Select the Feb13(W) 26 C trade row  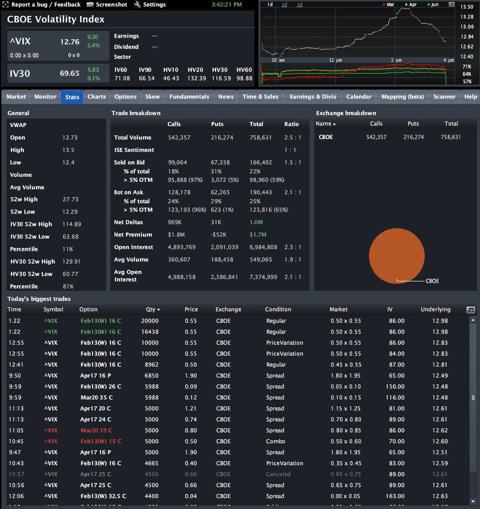pyautogui.click(x=237, y=387)
